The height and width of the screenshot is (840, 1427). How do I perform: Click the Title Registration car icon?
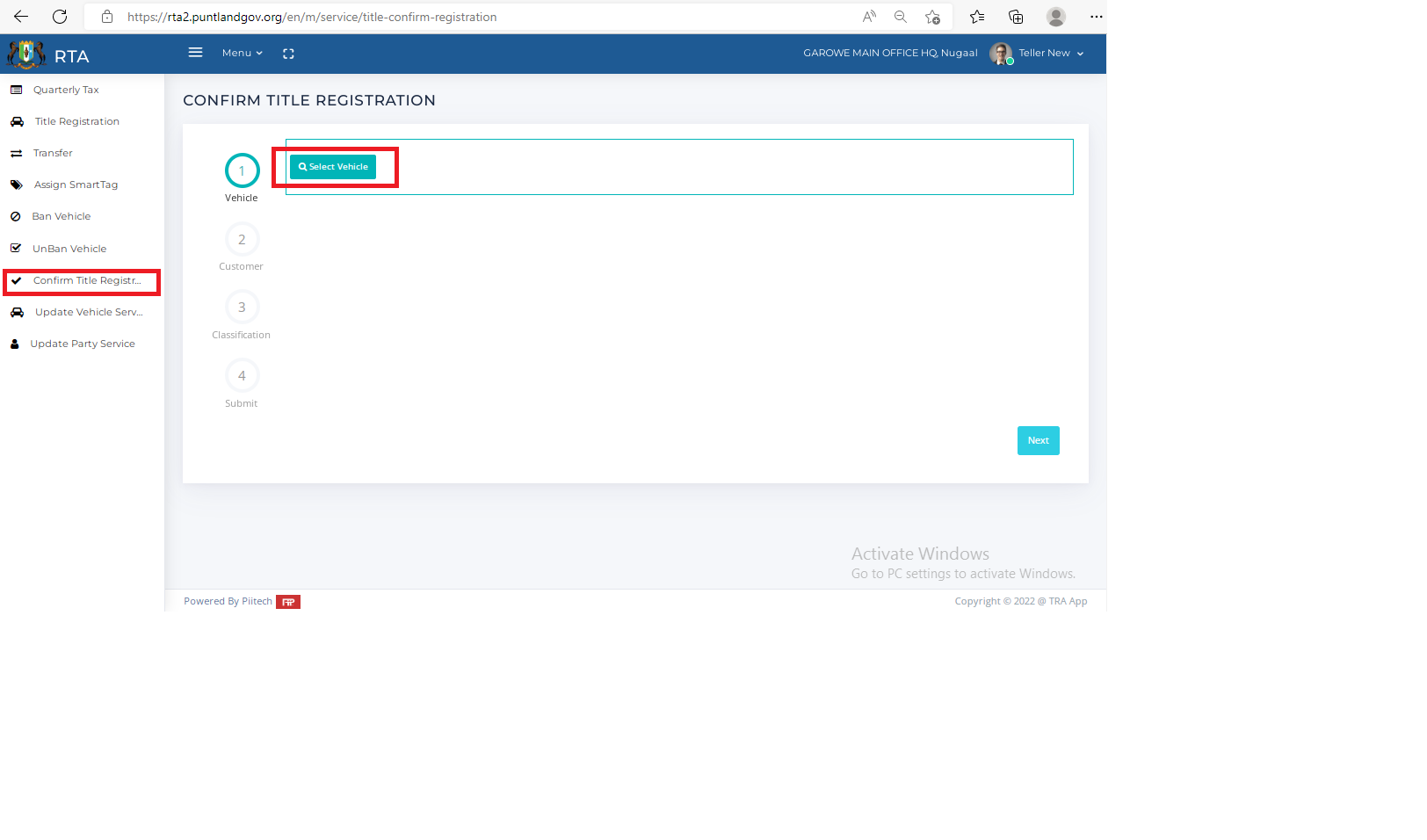click(17, 121)
